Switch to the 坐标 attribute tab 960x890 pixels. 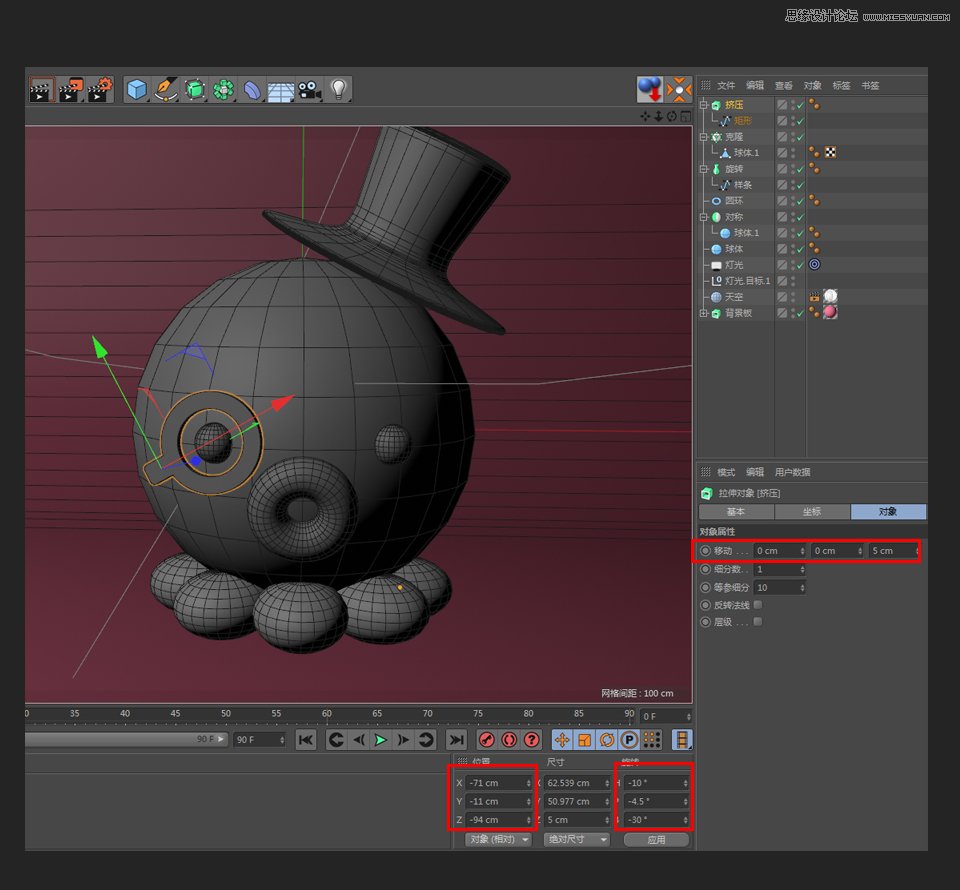click(811, 512)
